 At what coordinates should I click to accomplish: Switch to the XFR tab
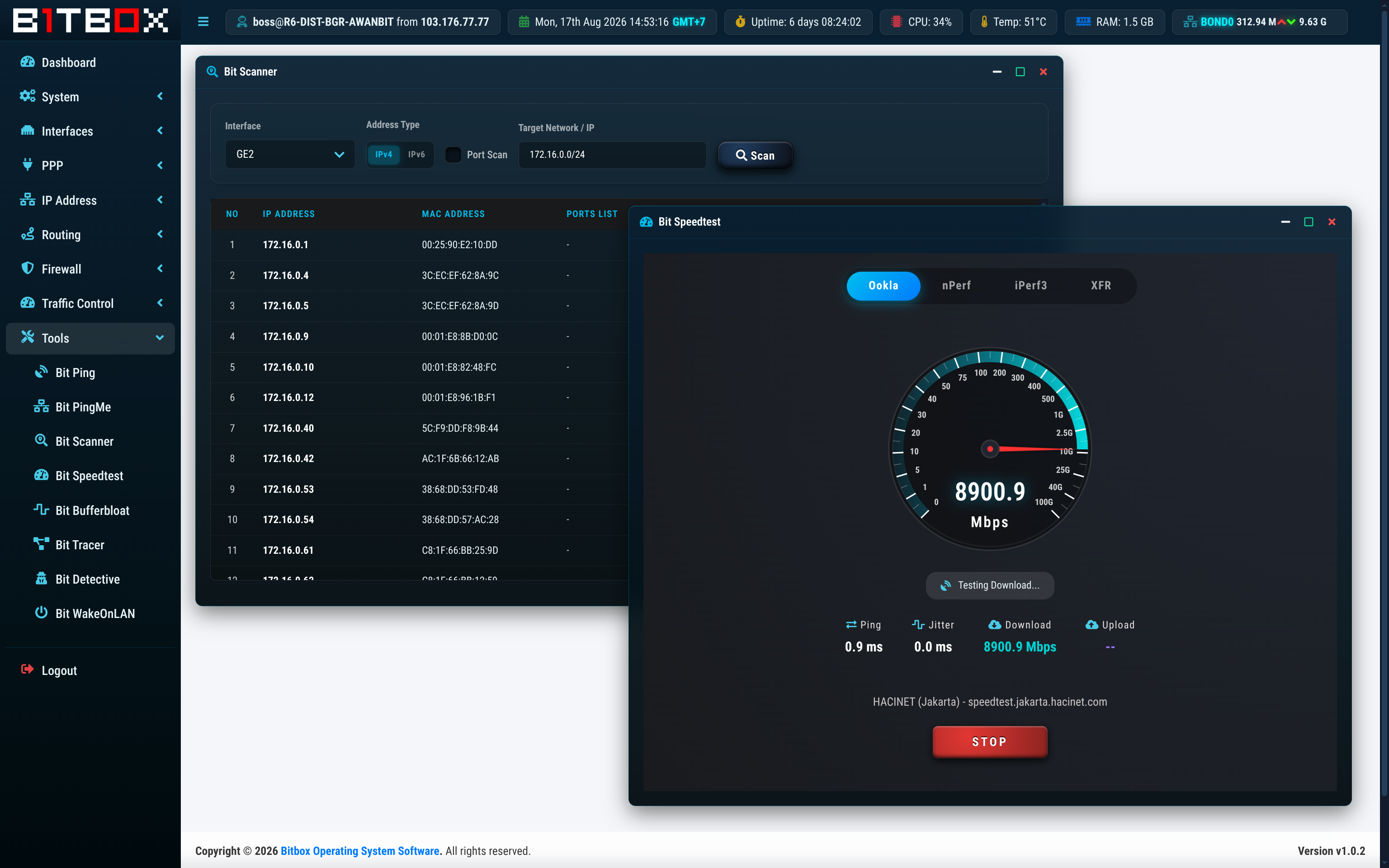click(x=1101, y=285)
